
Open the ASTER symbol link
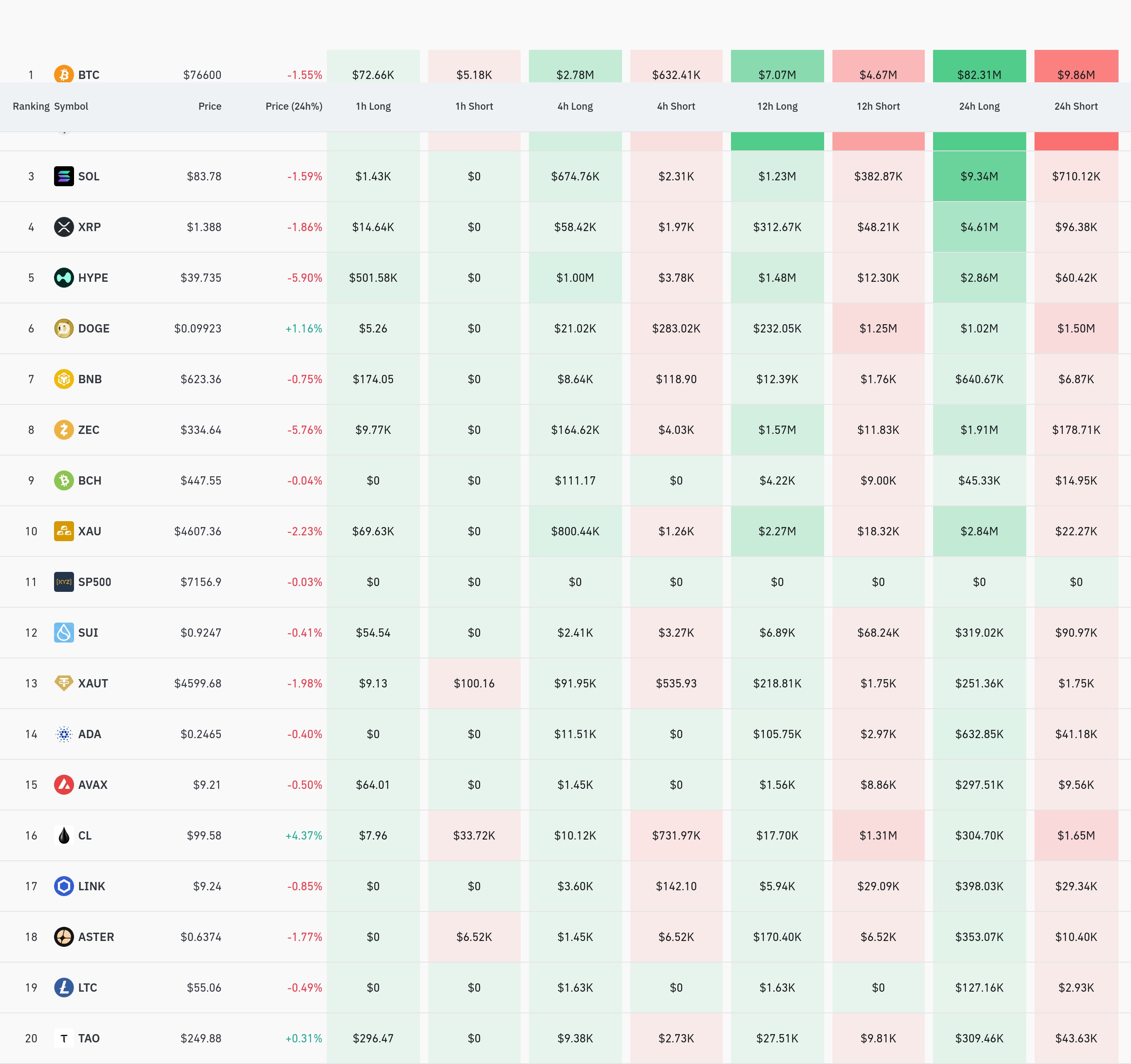click(x=96, y=937)
